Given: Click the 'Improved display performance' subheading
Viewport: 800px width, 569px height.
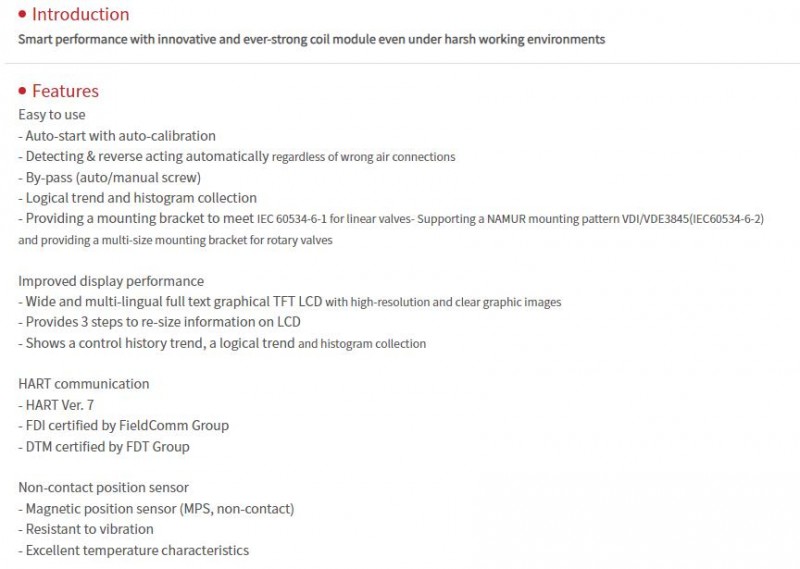Looking at the screenshot, I should tap(111, 281).
